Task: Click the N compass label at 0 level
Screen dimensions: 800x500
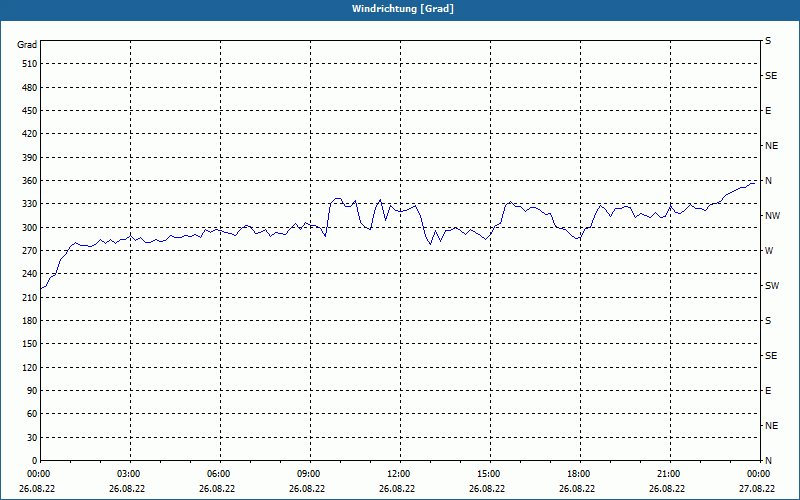Action: pyautogui.click(x=768, y=461)
